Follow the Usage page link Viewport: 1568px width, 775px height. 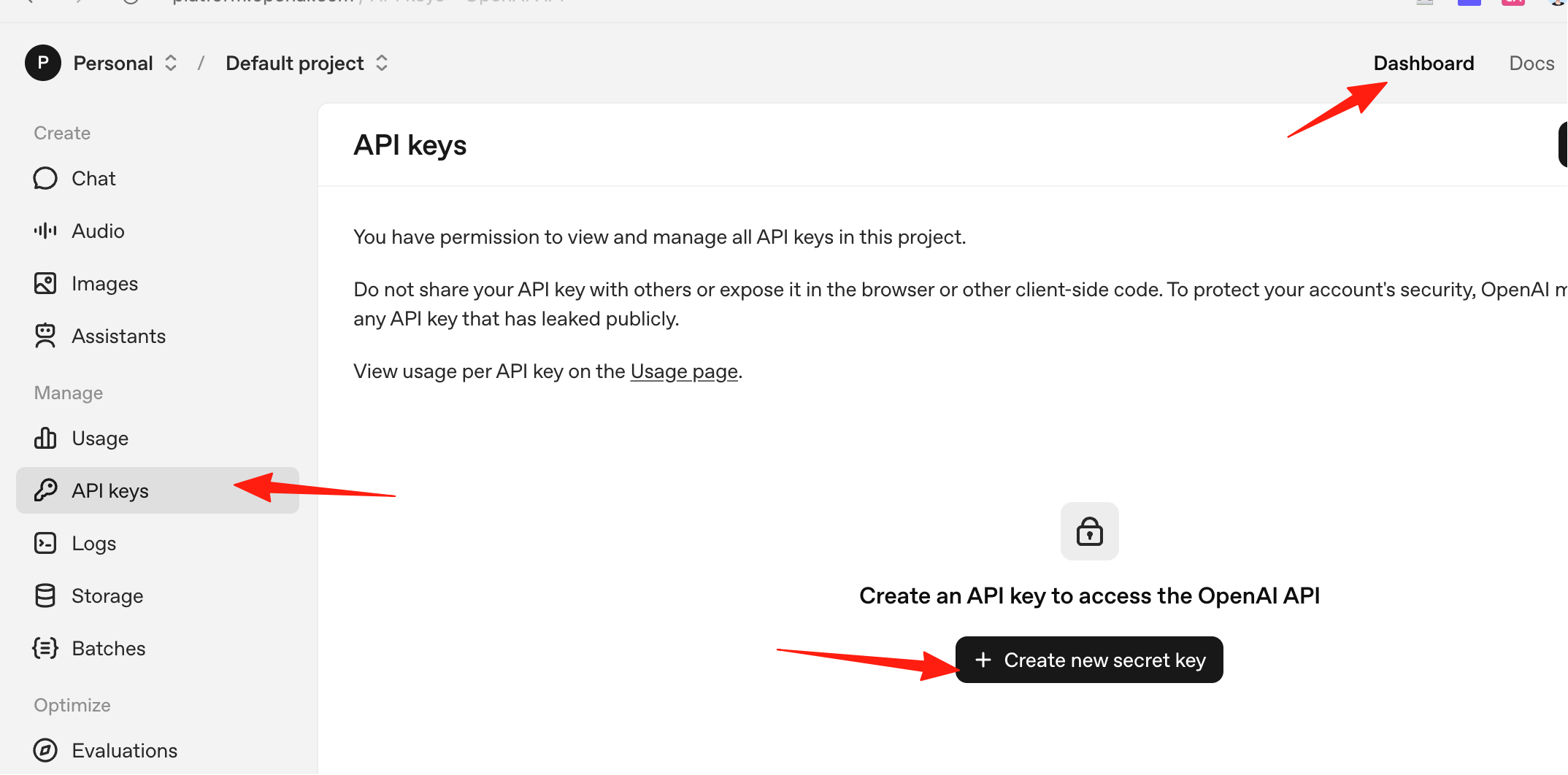684,371
